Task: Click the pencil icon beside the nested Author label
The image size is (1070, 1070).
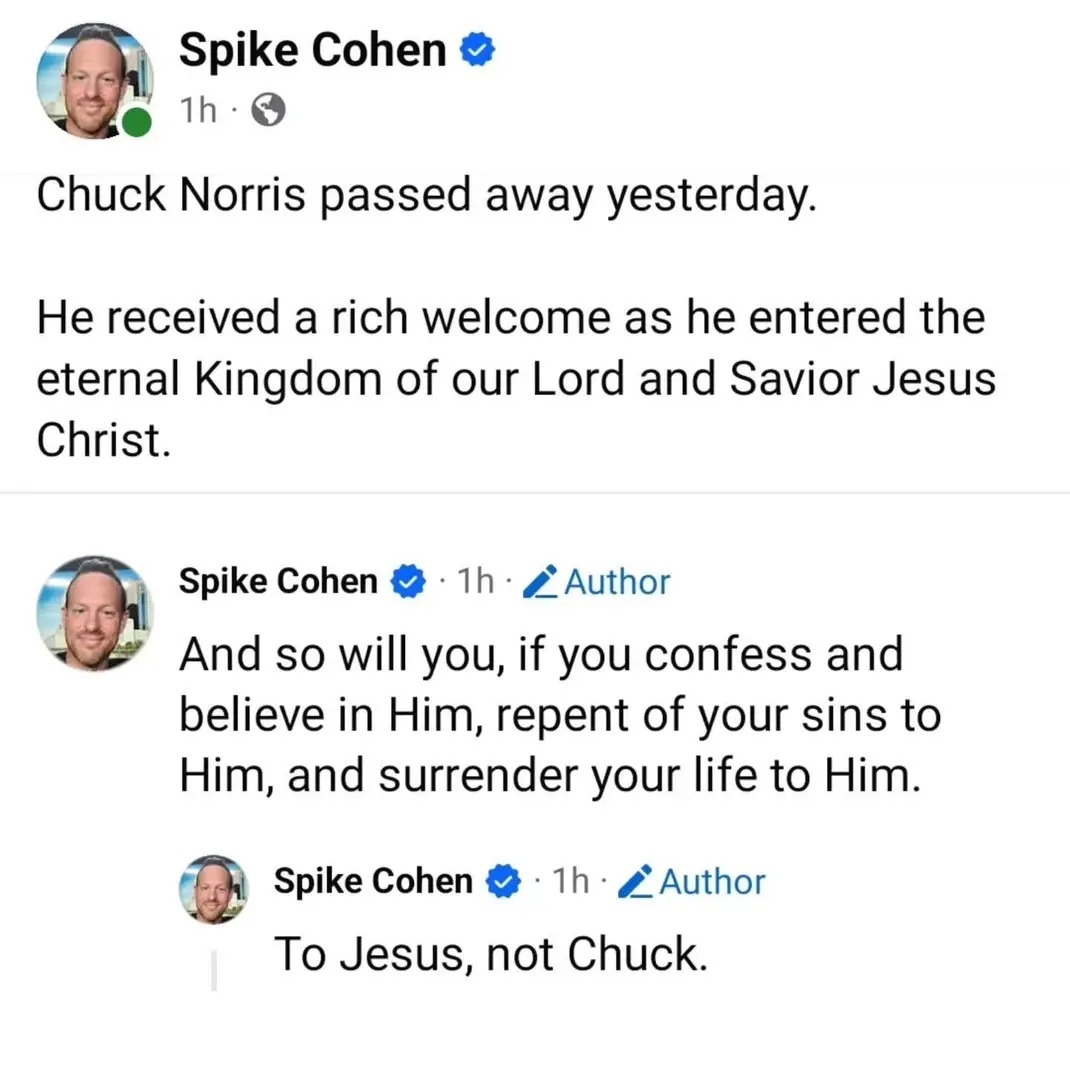Action: click(x=634, y=881)
